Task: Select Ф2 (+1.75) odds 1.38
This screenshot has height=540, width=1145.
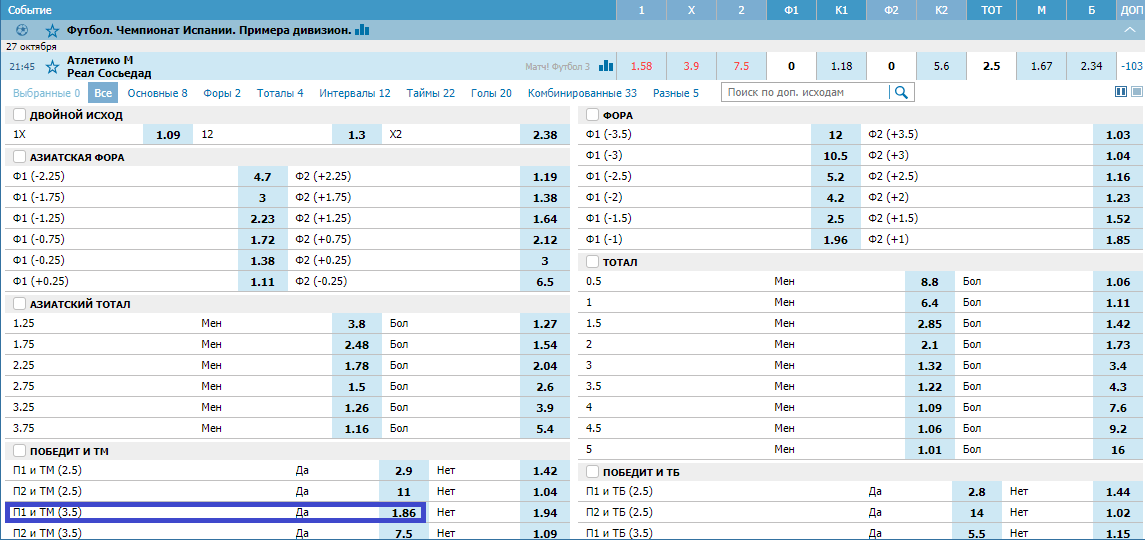Action: point(545,197)
